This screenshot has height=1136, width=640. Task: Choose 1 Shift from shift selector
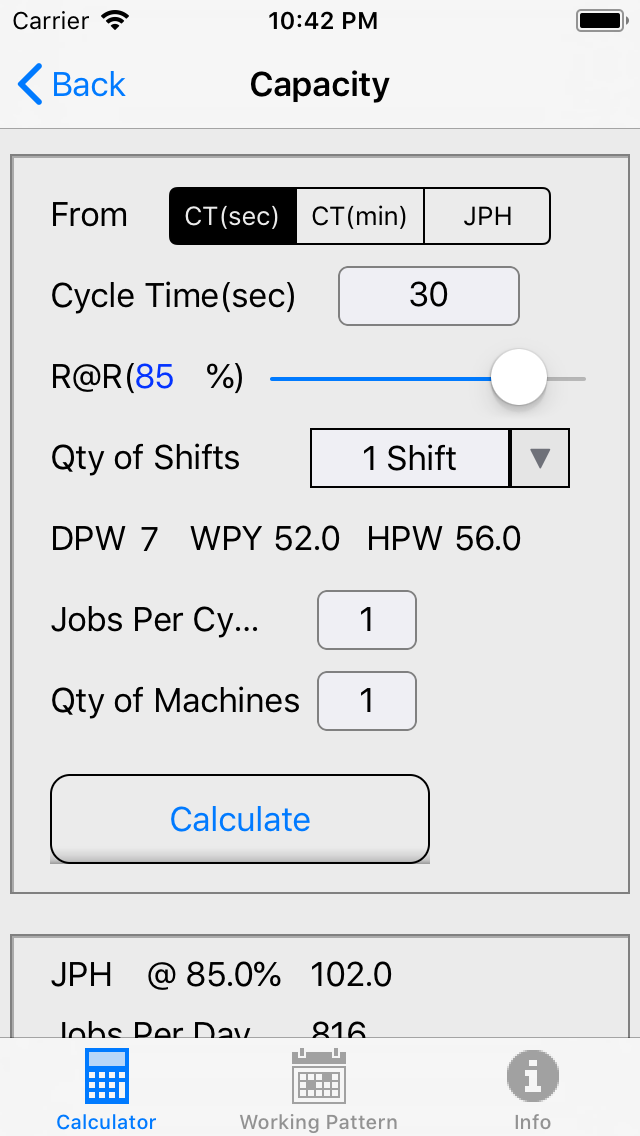tap(410, 457)
